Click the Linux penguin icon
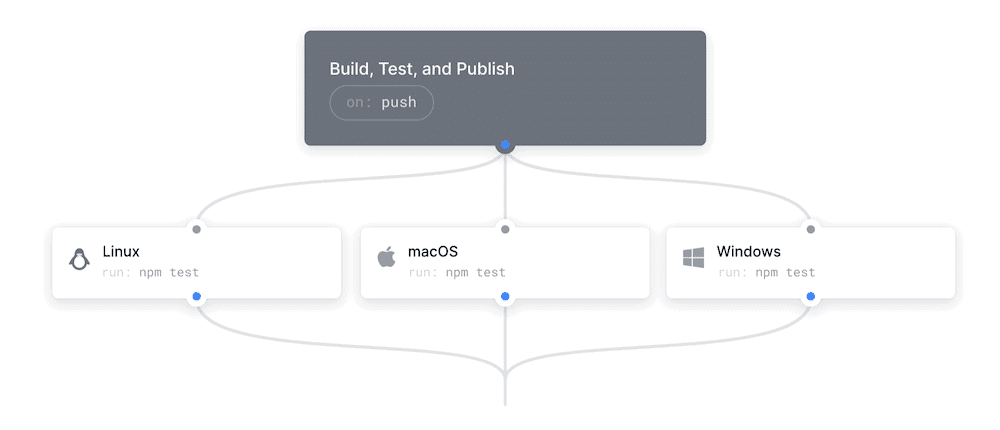This screenshot has height=430, width=1000. (x=79, y=259)
